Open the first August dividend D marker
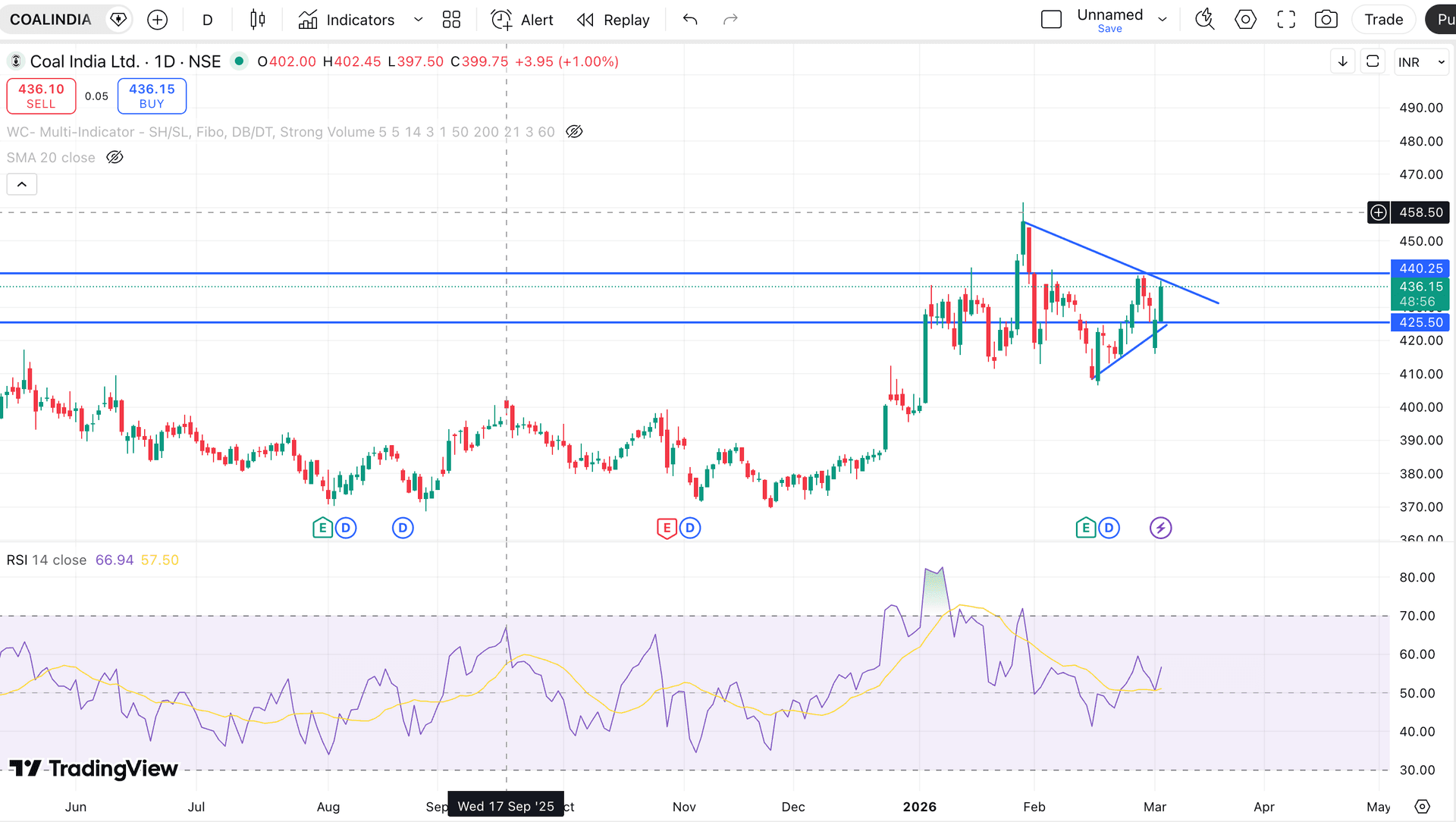This screenshot has height=822, width=1456. tap(346, 528)
